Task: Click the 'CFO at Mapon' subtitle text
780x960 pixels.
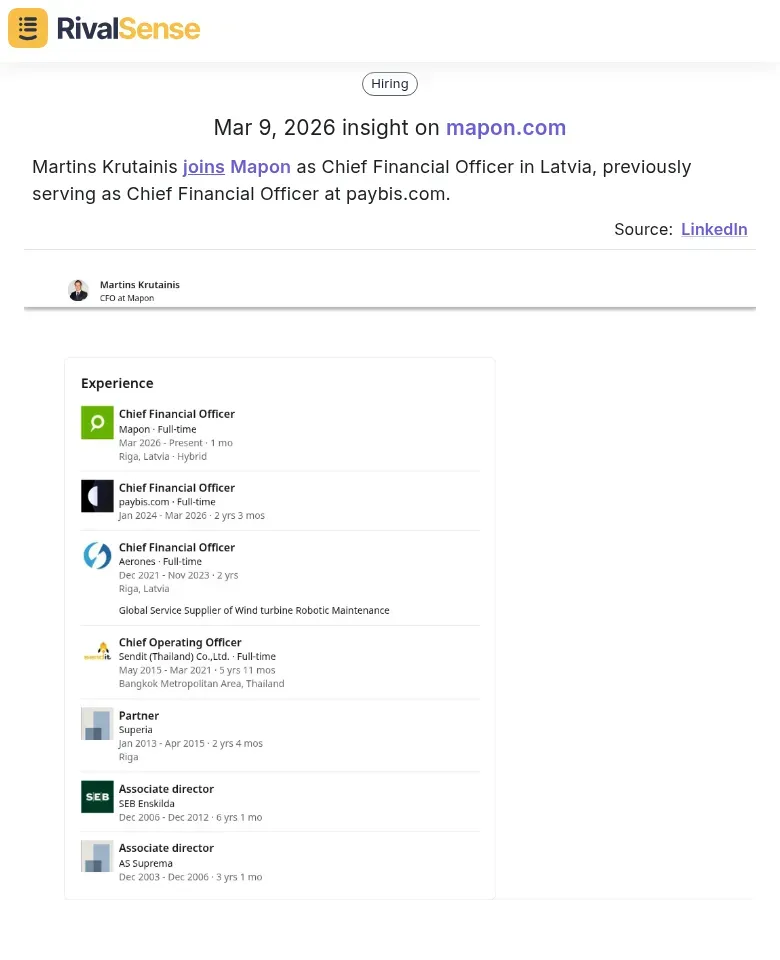Action: point(126,297)
